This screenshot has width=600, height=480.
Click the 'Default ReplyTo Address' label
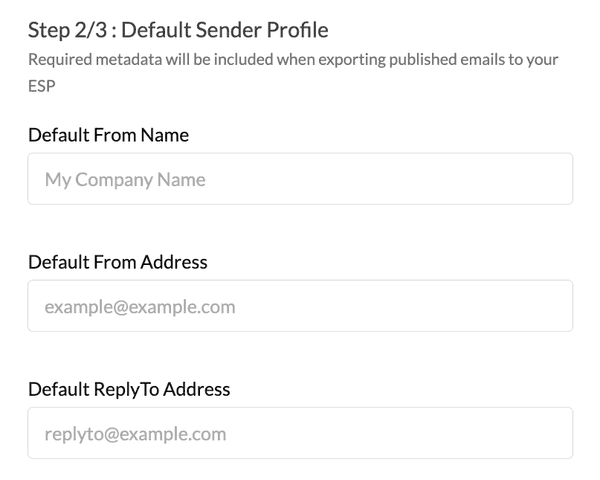click(x=129, y=389)
